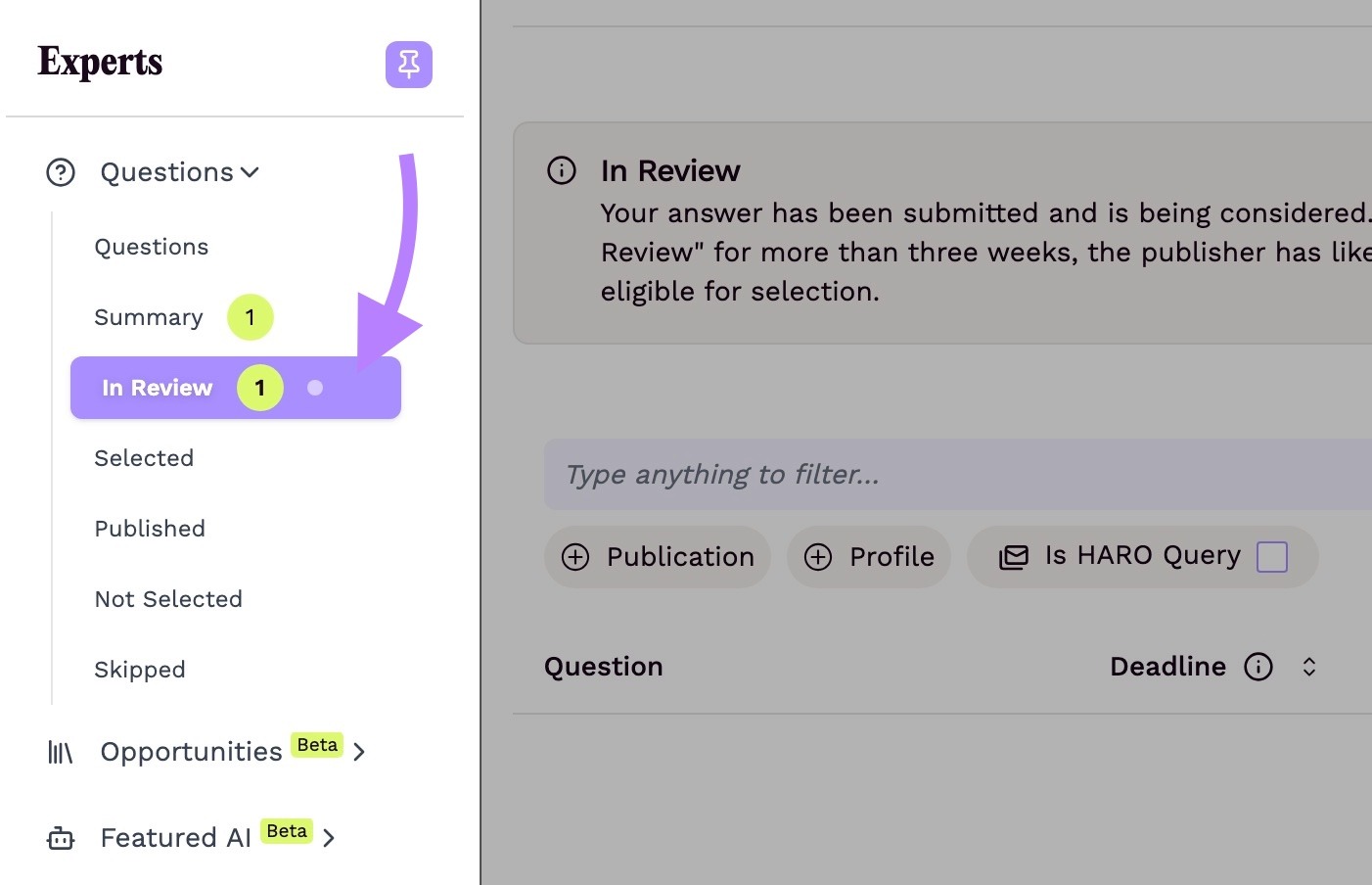The image size is (1372, 885).
Task: Click the info icon in the In Review banner
Action: click(x=561, y=169)
